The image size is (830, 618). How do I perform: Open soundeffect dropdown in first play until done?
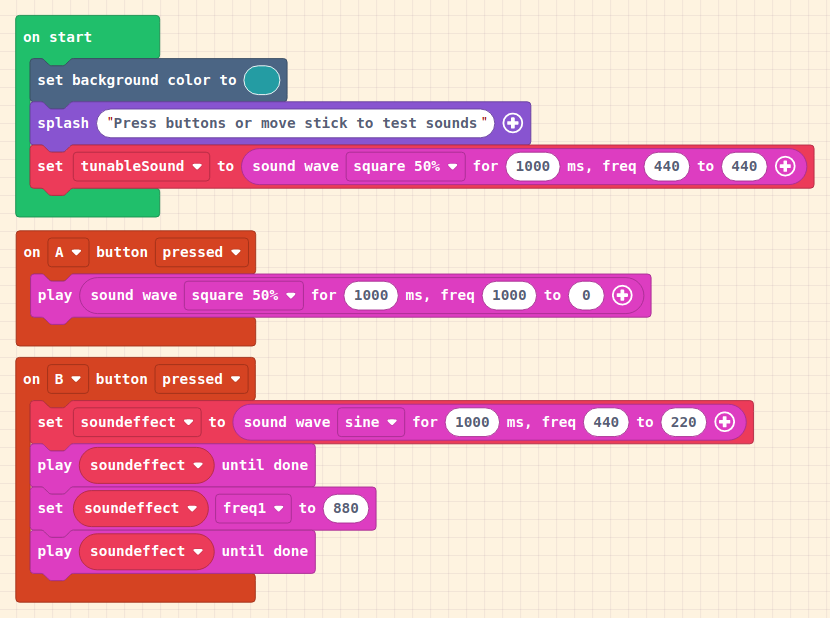pyautogui.click(x=147, y=465)
